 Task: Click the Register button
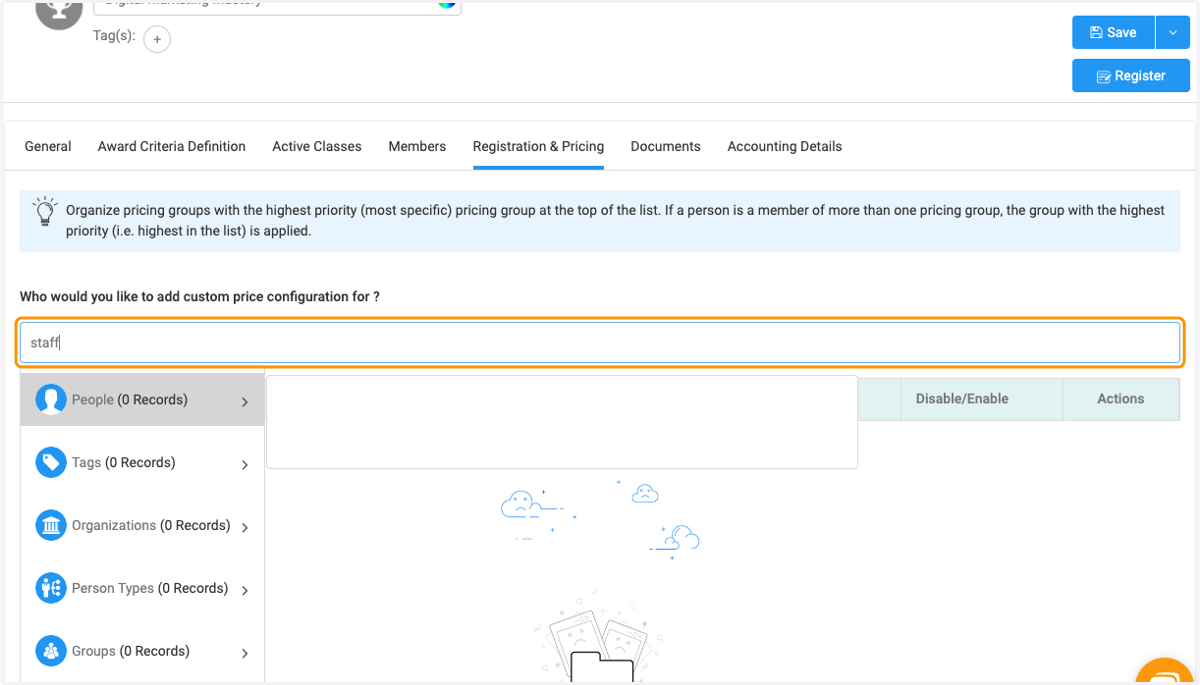(x=1131, y=76)
